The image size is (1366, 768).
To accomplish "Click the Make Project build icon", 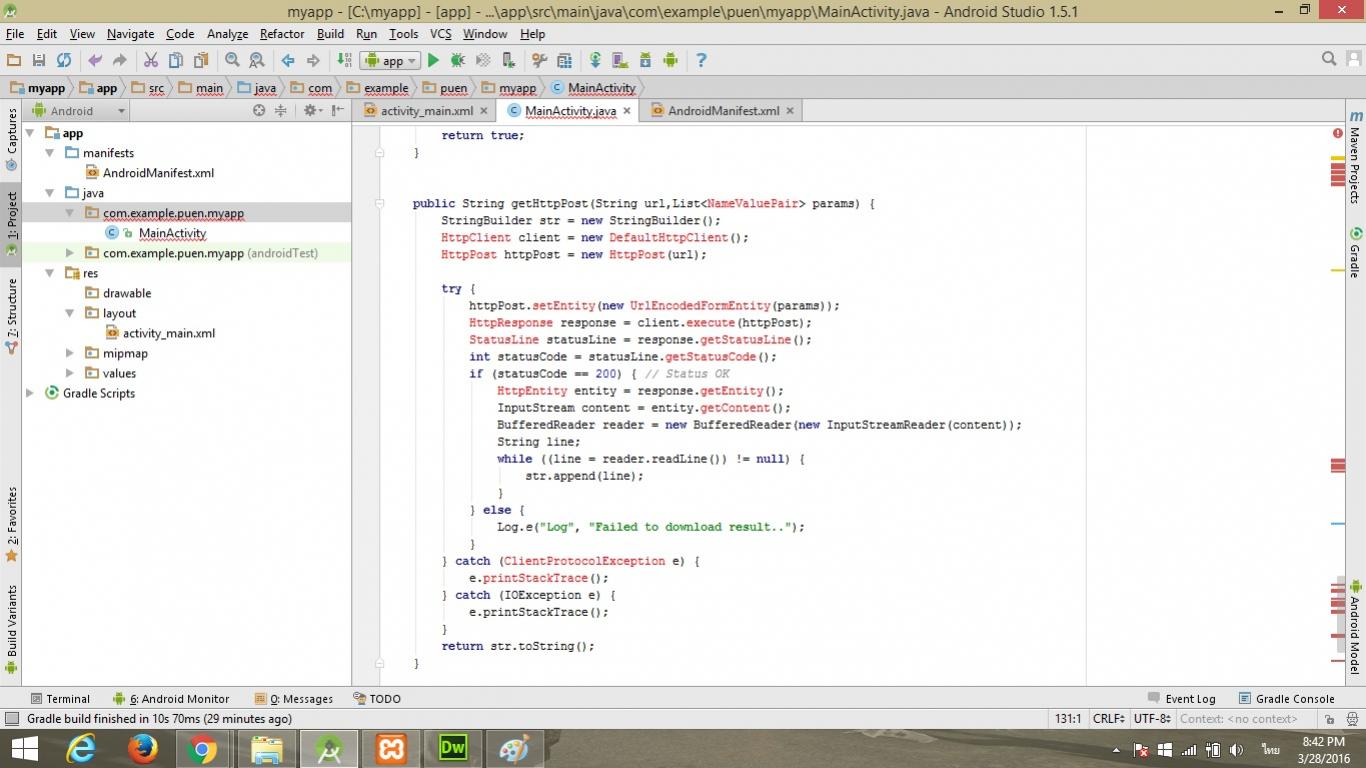I will click(x=344, y=60).
